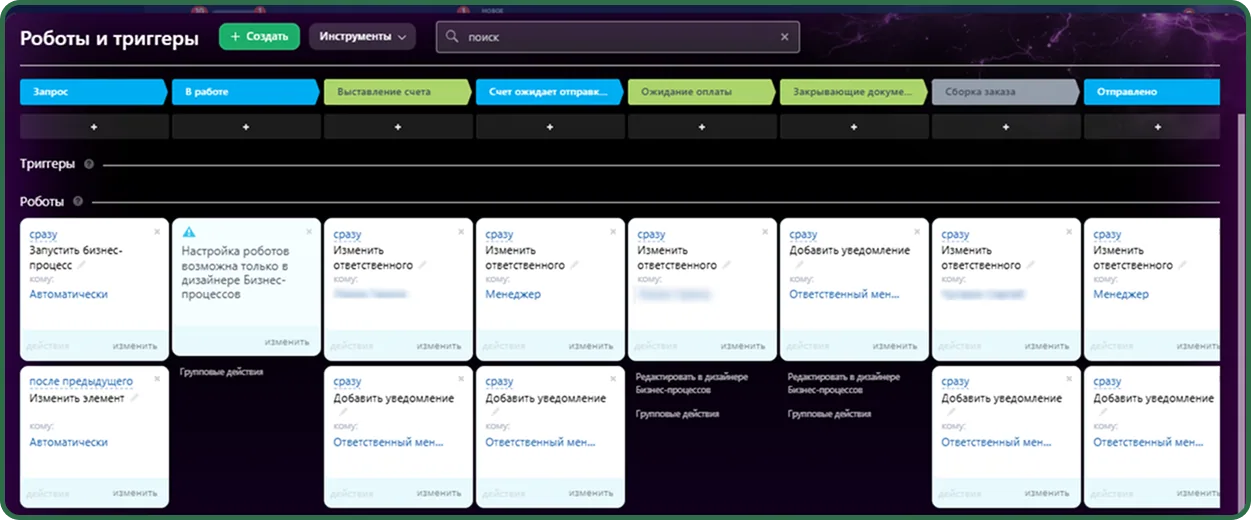Viewport: 1251px width, 520px height.
Task: Open the Инструменты dropdown
Action: point(362,37)
